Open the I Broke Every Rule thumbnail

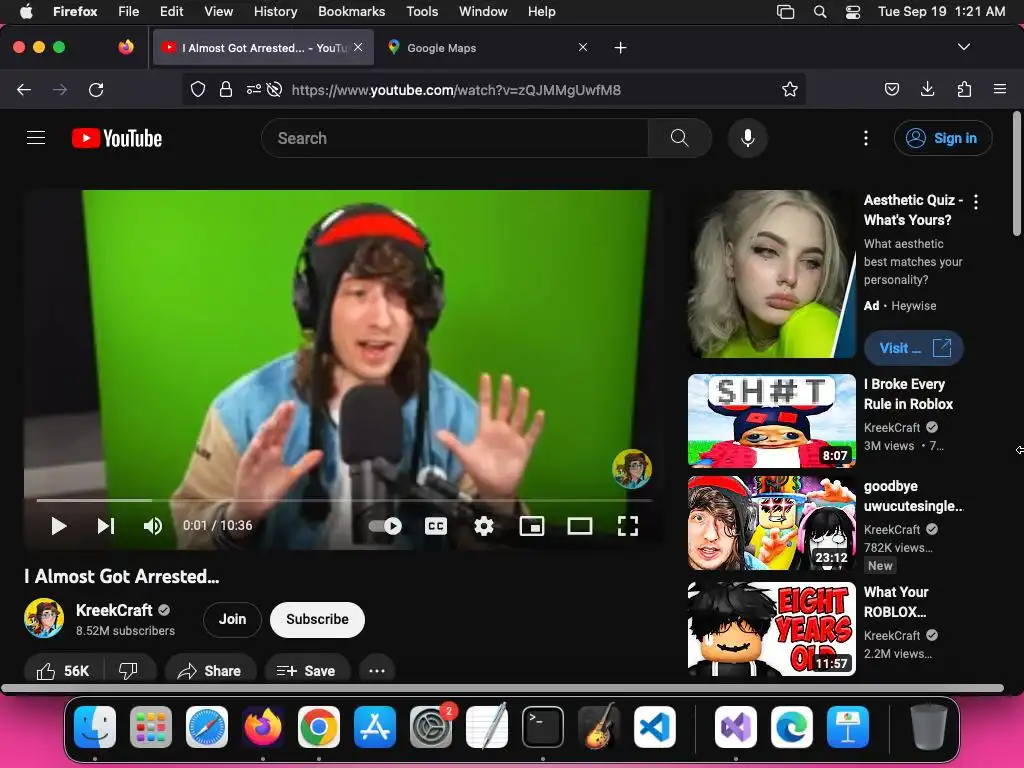[771, 421]
